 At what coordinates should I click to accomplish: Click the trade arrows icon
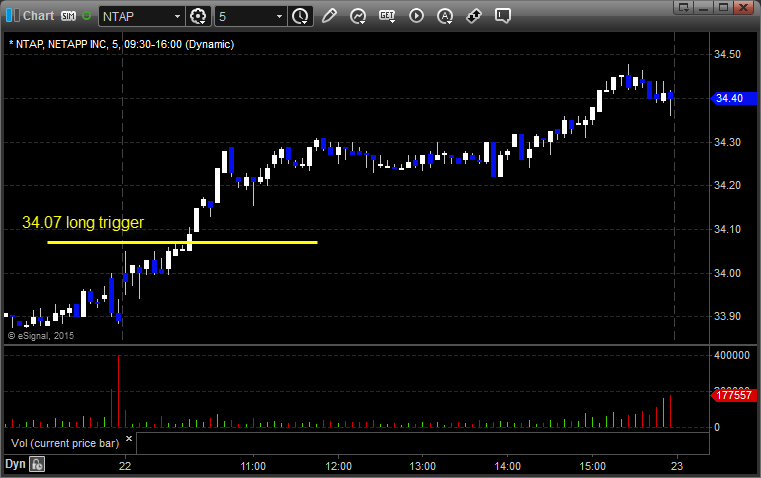(x=474, y=16)
